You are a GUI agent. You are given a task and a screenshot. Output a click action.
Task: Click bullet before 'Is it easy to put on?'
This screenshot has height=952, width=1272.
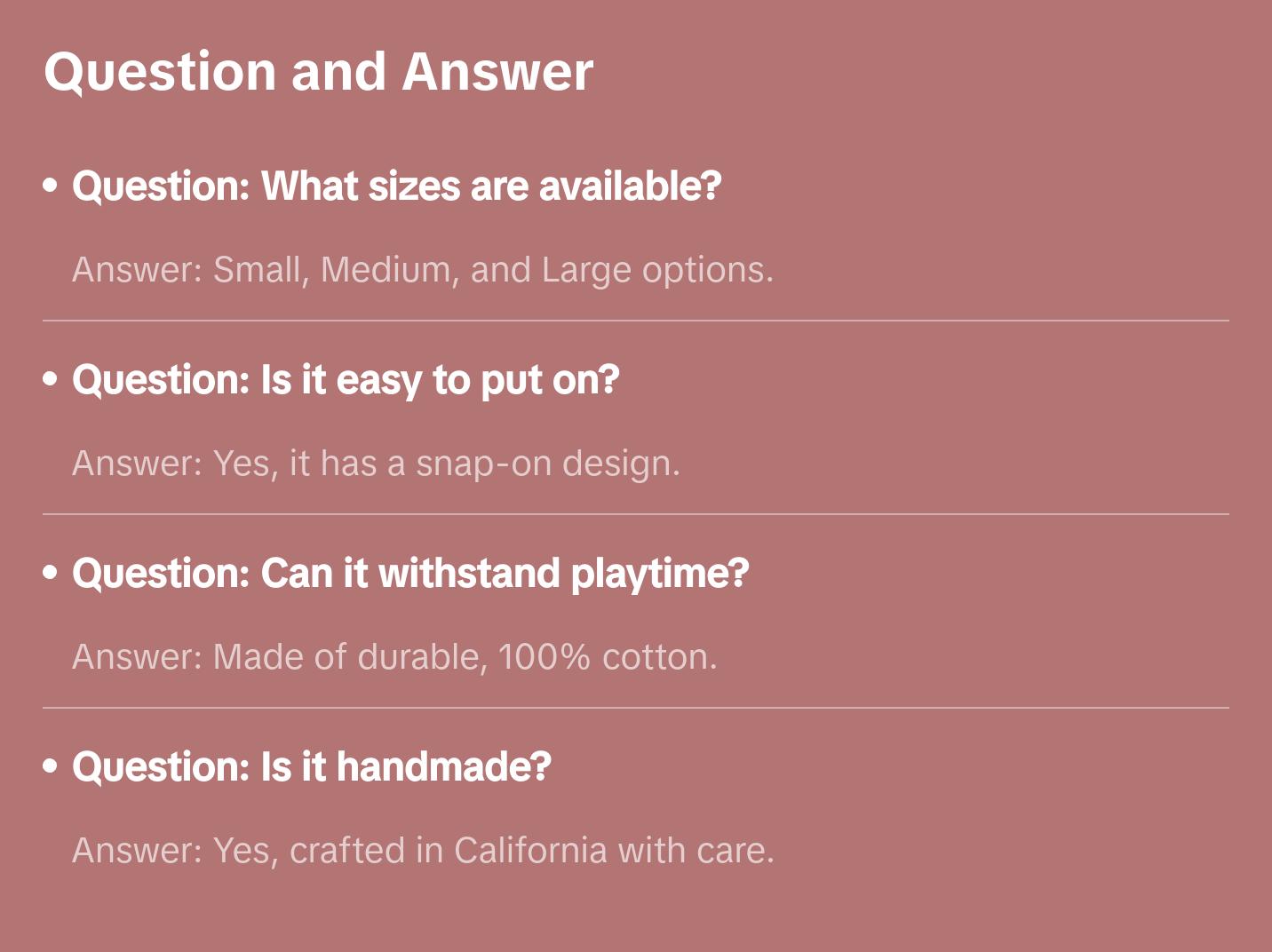coord(51,380)
